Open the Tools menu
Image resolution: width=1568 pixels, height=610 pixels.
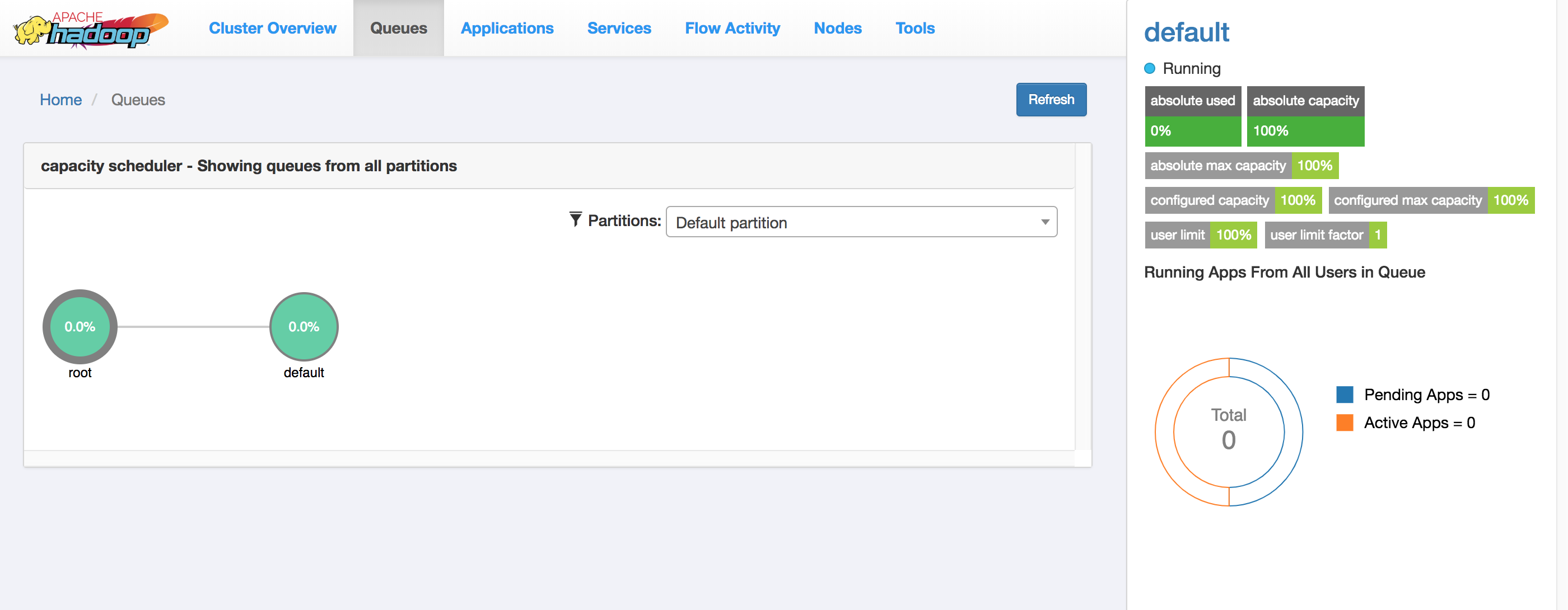914,29
